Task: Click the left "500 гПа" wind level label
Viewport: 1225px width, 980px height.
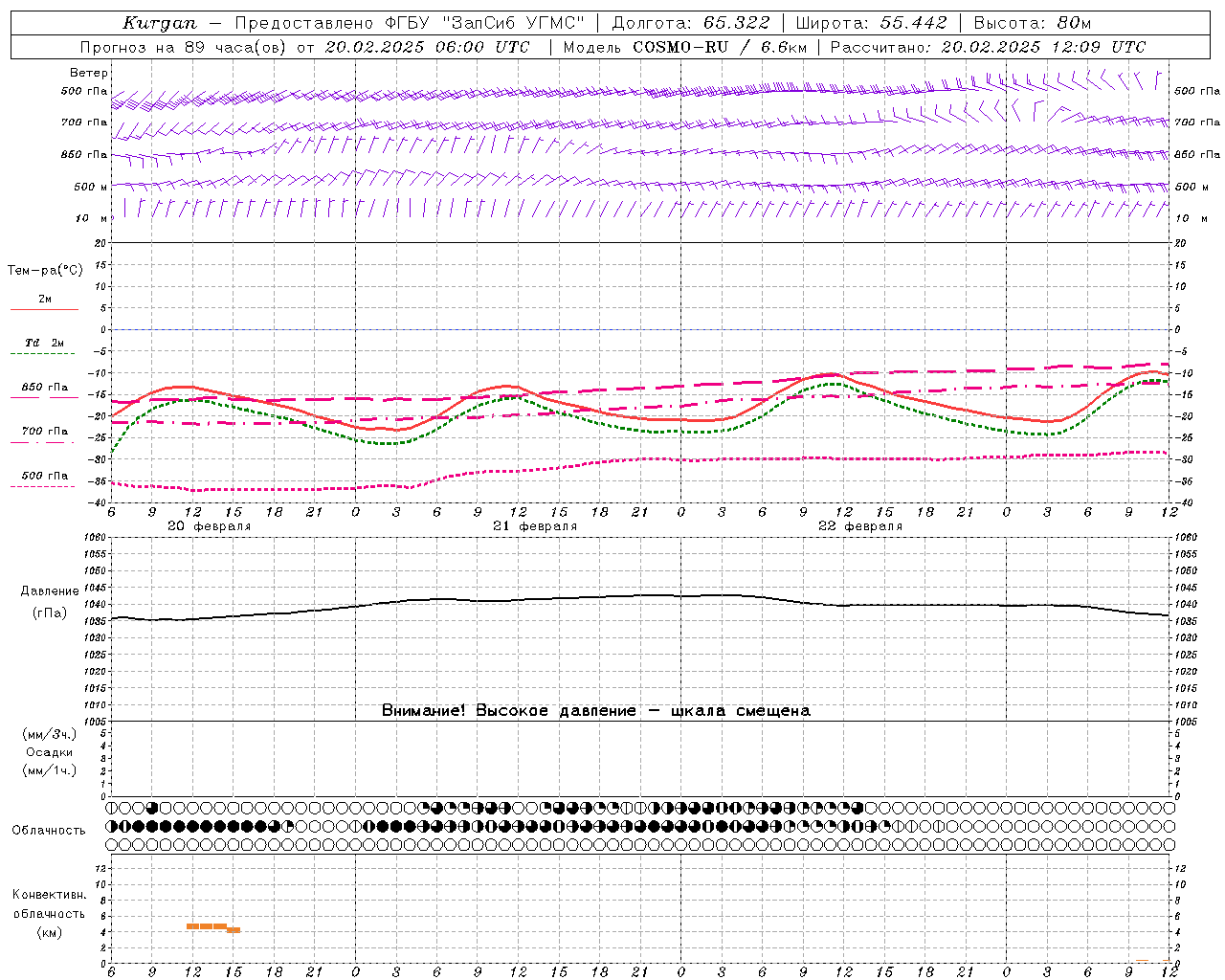Action: [85, 91]
